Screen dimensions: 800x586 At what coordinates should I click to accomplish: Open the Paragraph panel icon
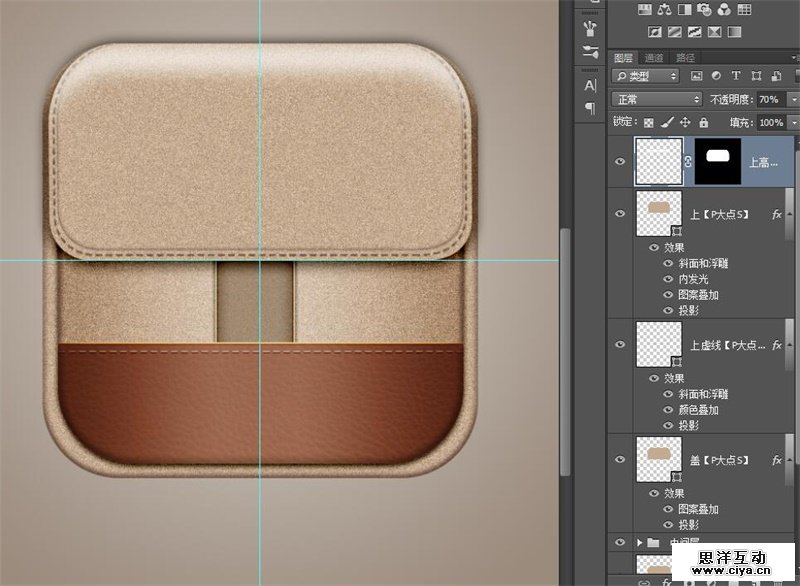pyautogui.click(x=590, y=108)
